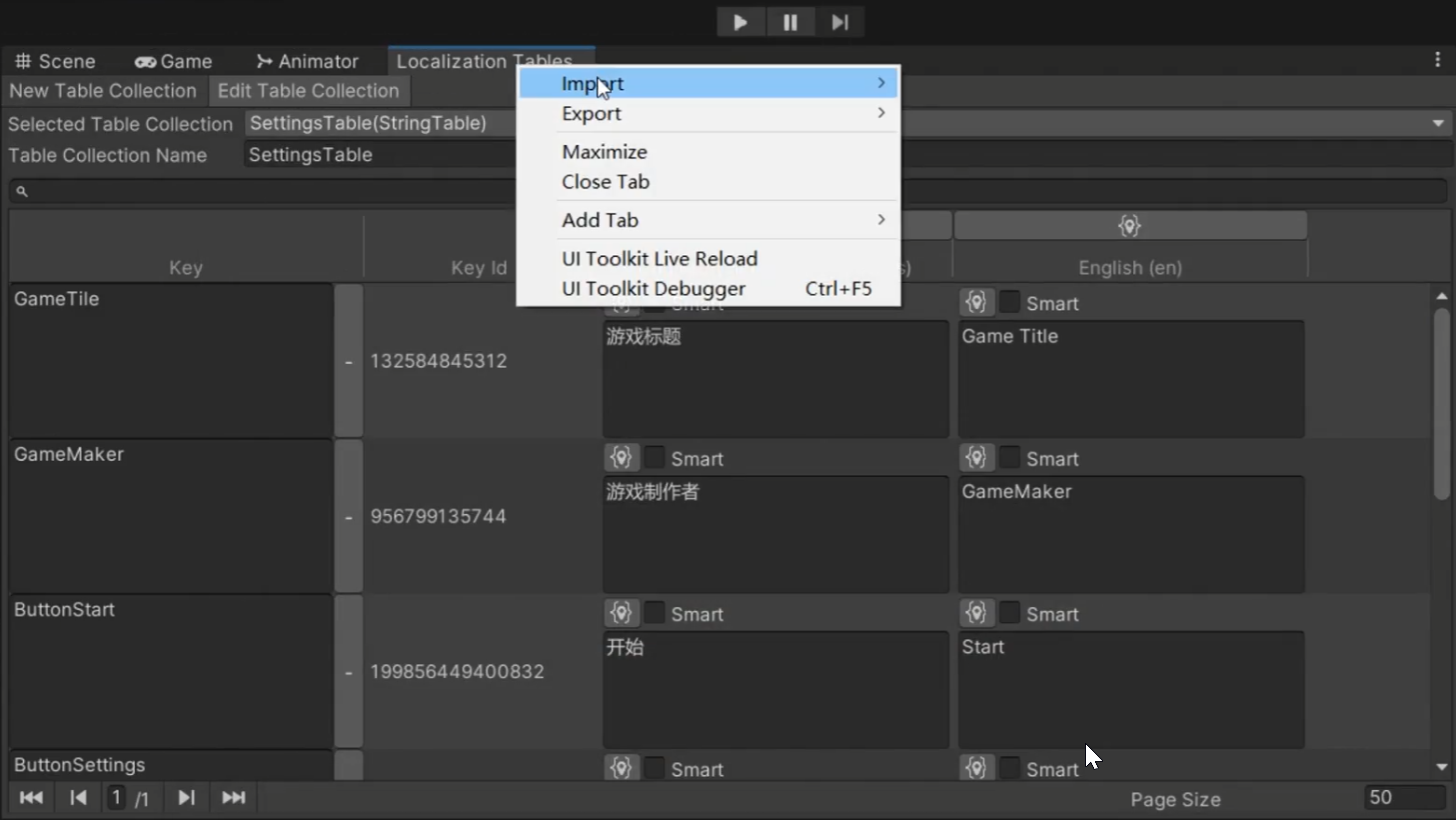Switch to the Game tab

tap(174, 61)
